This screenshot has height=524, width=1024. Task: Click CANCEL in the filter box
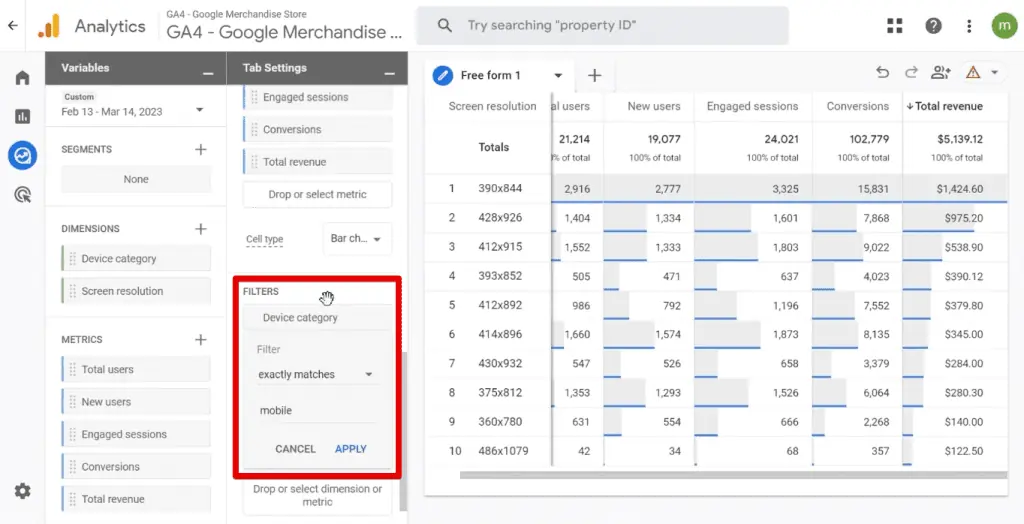295,449
